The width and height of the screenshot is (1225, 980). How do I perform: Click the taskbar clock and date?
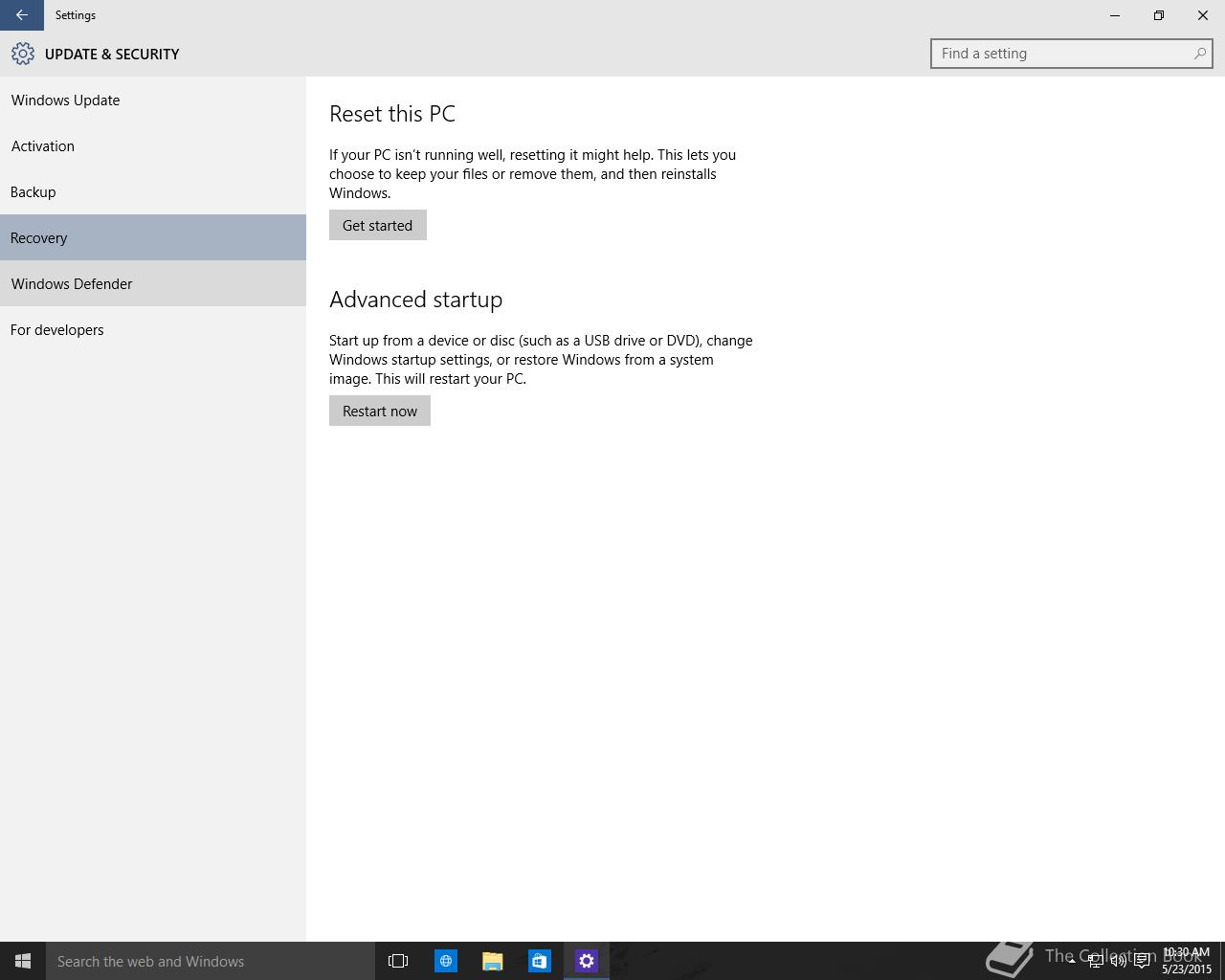(1187, 961)
